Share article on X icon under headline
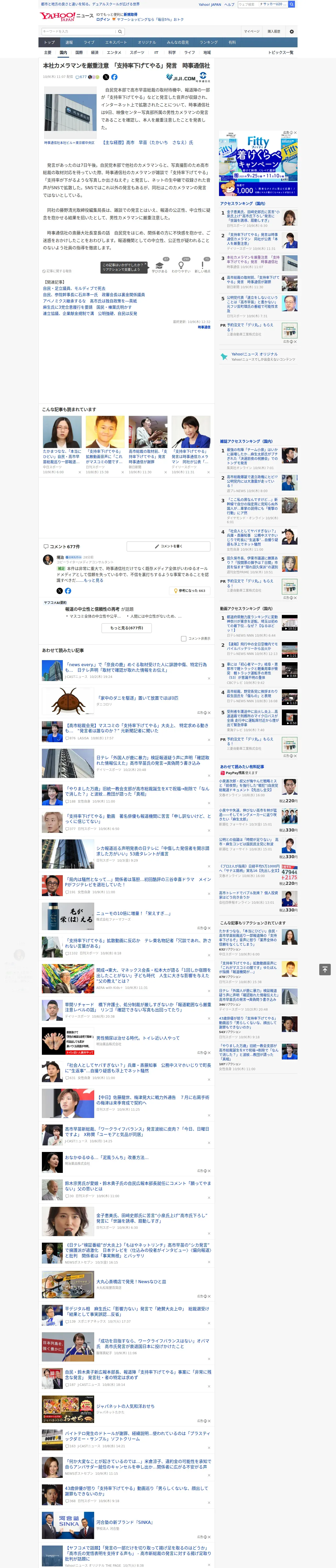 pyautogui.click(x=105, y=77)
